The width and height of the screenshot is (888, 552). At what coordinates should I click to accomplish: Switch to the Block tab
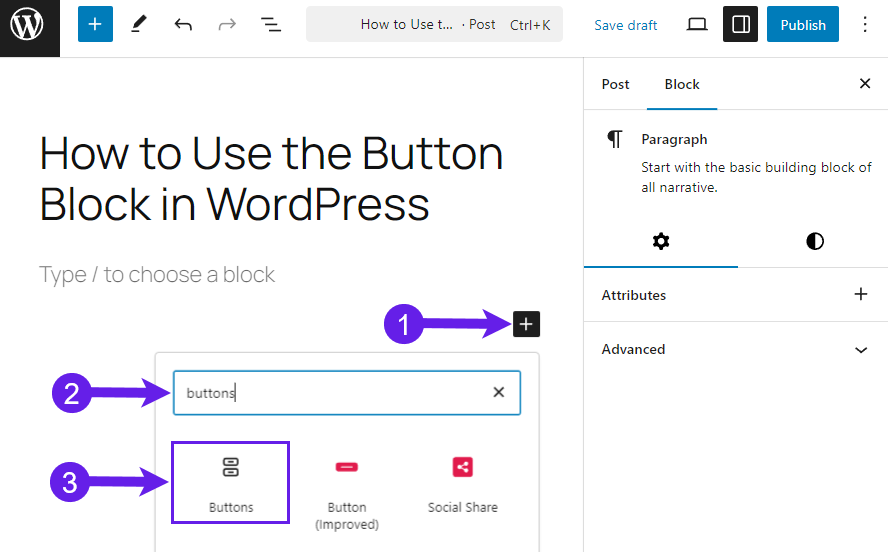point(682,84)
